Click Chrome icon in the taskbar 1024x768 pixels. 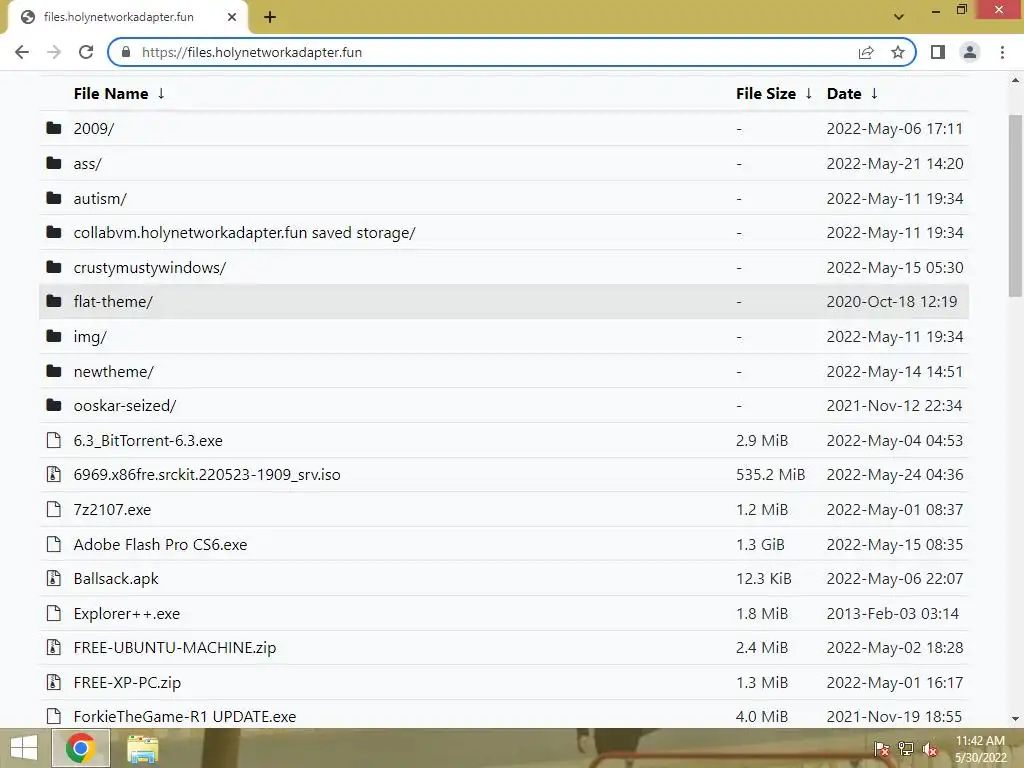pyautogui.click(x=80, y=748)
